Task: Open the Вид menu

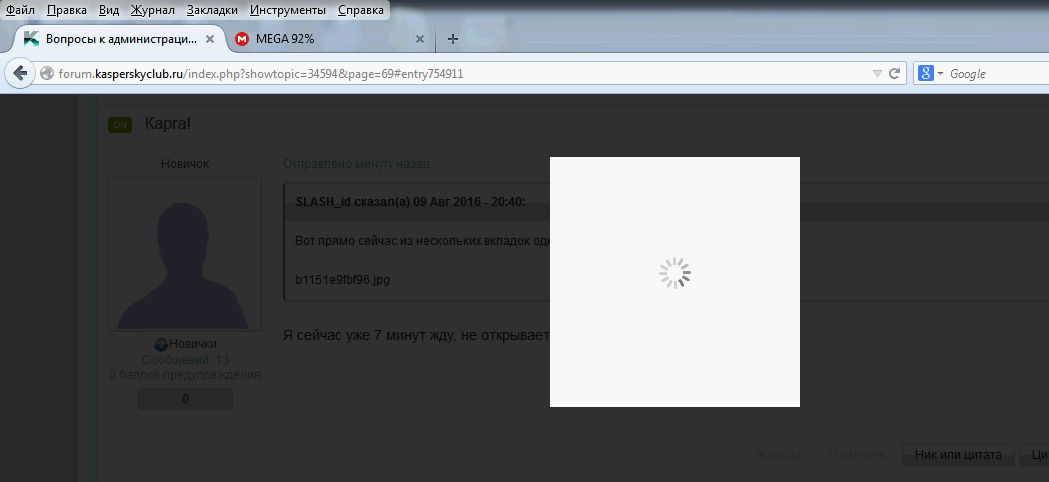Action: point(109,10)
